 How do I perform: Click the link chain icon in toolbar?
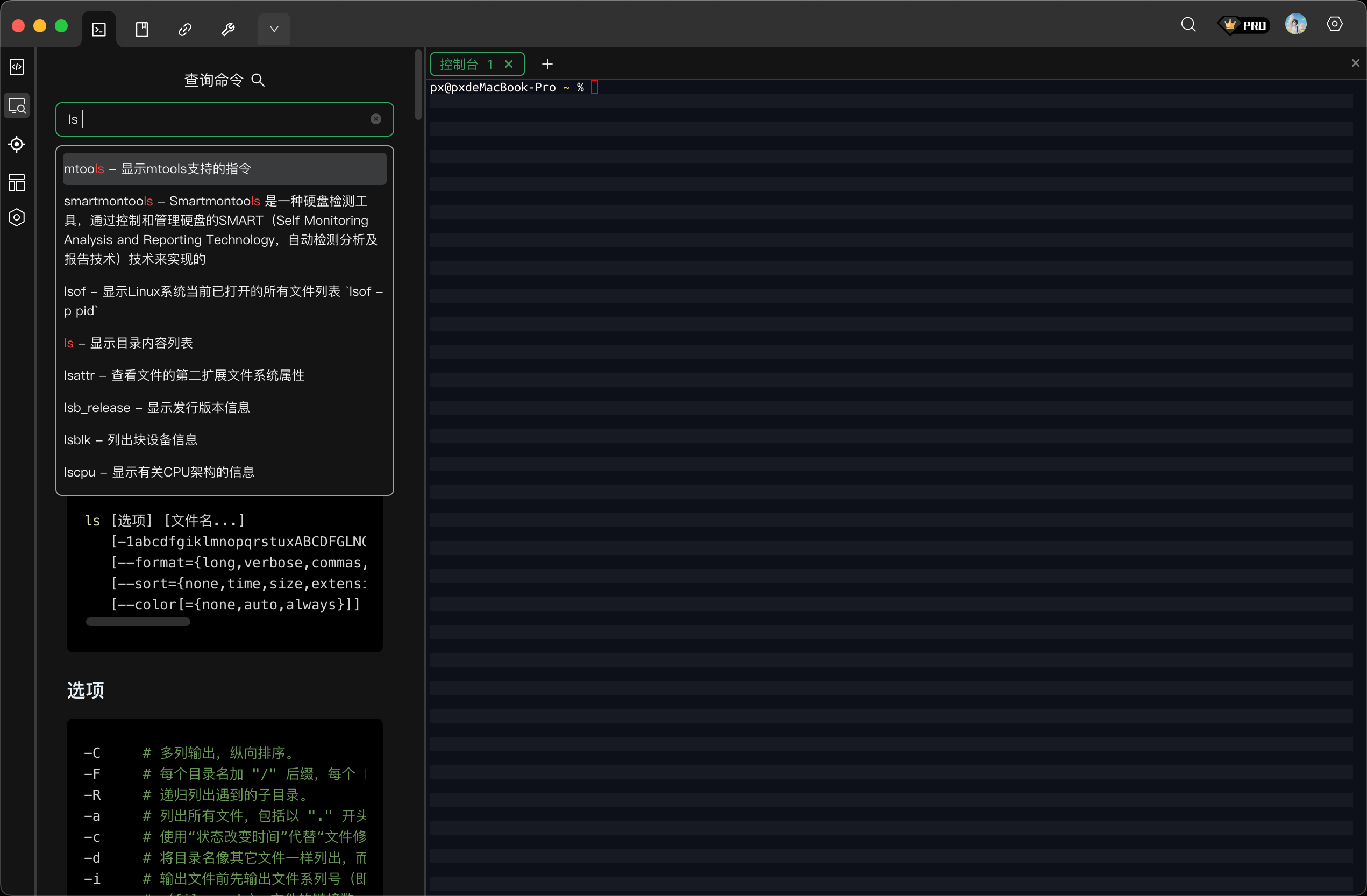(184, 29)
